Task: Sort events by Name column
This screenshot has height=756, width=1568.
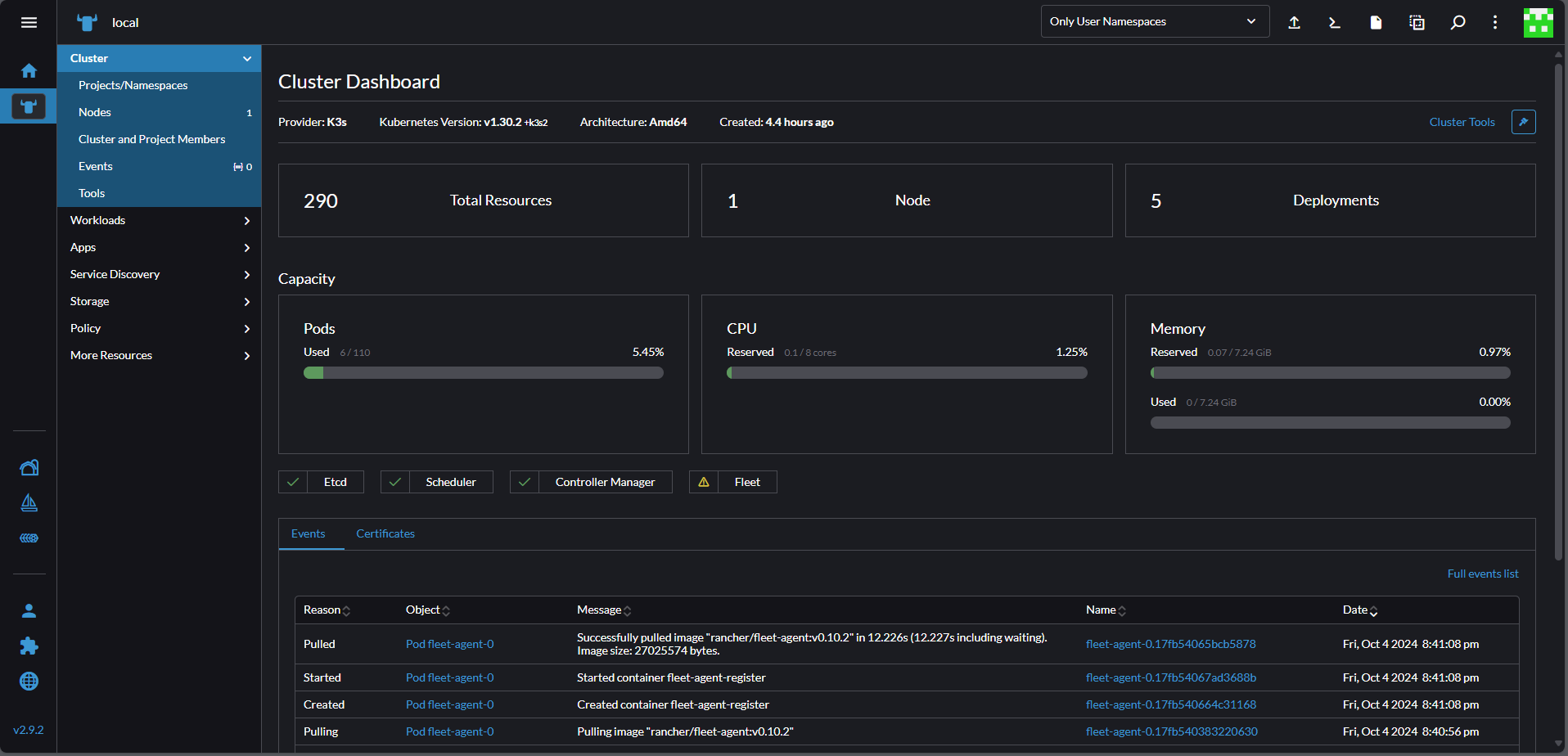Action: [x=1106, y=610]
